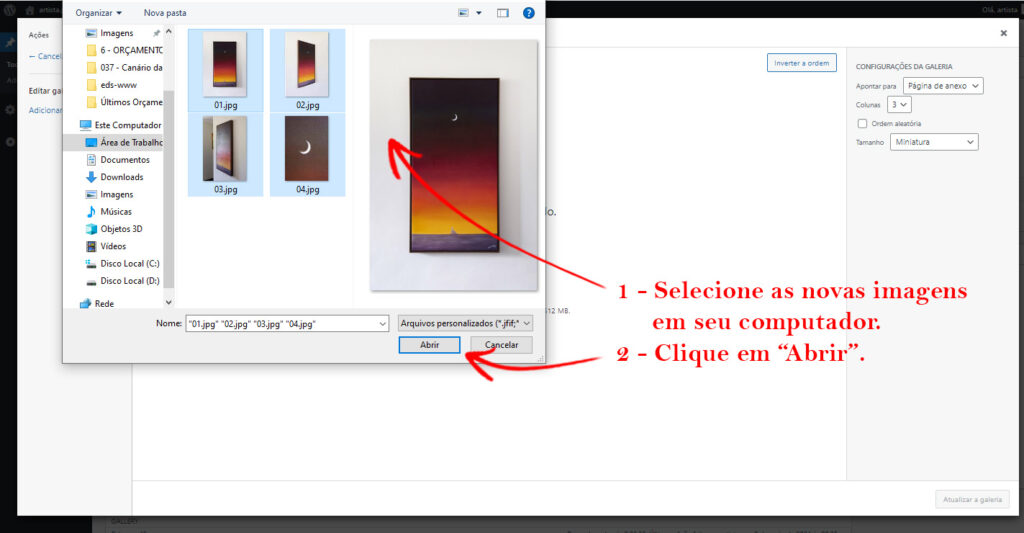1024x533 pixels.
Task: Select pinned Imagens folder in quick access
Action: pos(116,33)
